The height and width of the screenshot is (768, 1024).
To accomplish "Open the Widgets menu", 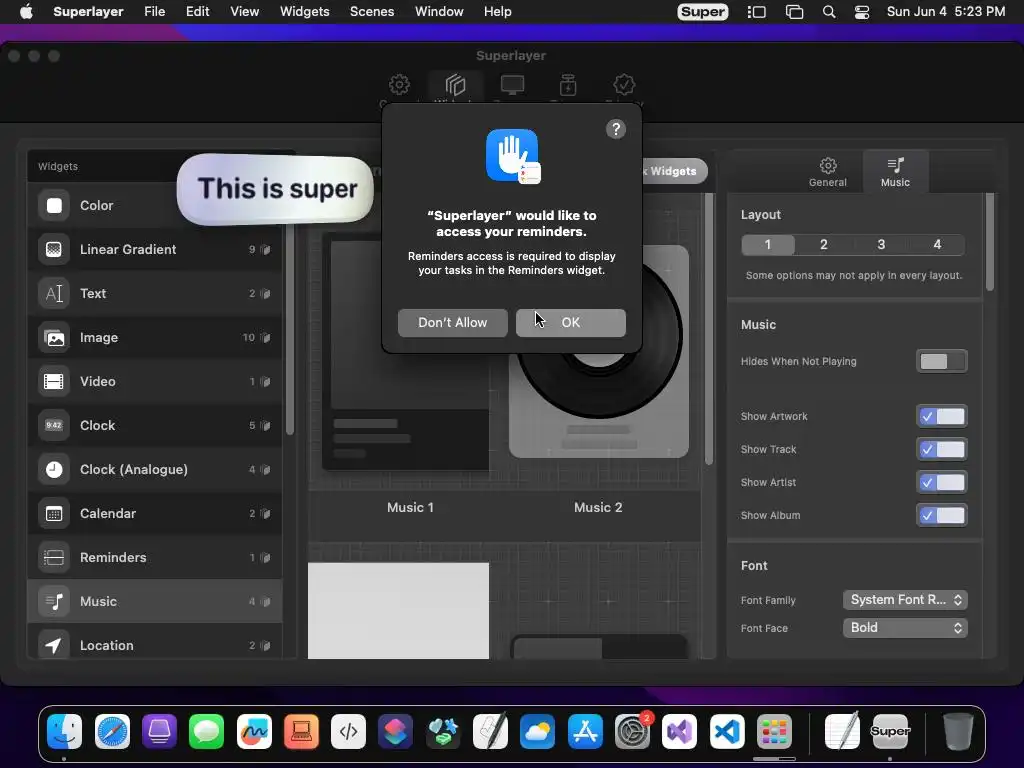I will pyautogui.click(x=304, y=12).
